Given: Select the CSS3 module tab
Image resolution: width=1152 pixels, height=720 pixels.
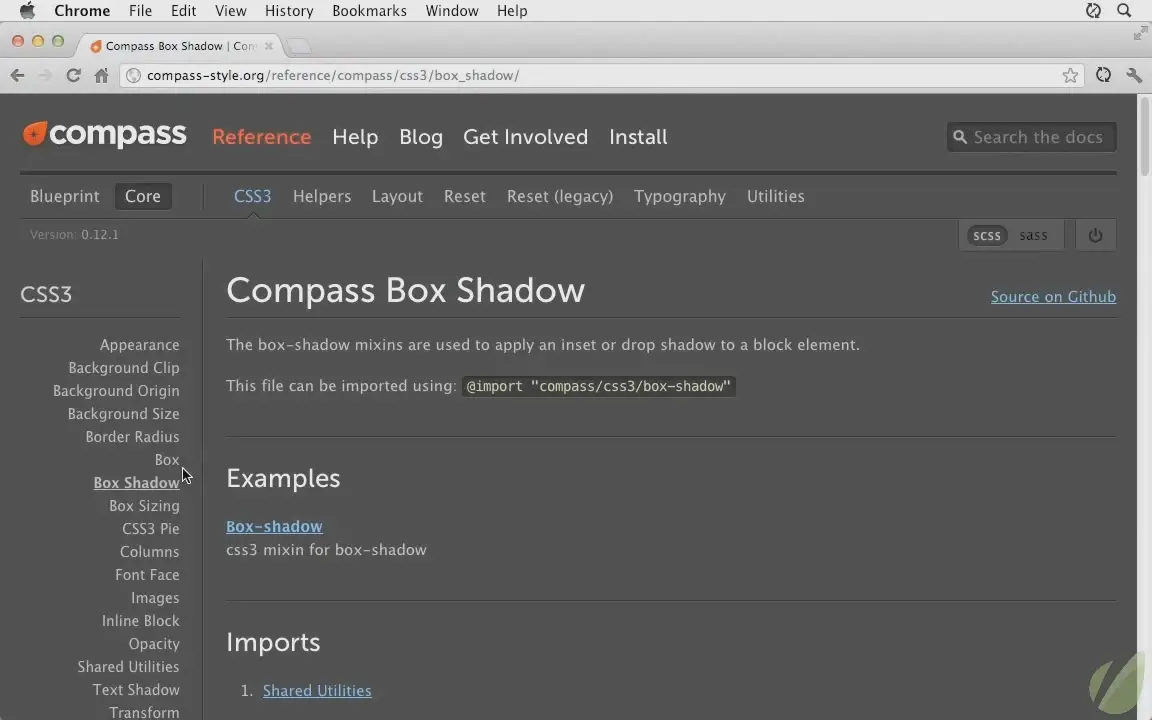Looking at the screenshot, I should coord(253,196).
